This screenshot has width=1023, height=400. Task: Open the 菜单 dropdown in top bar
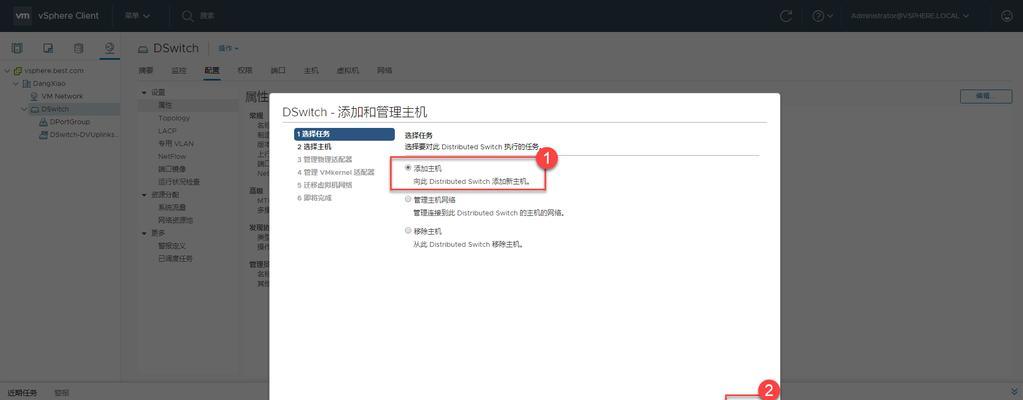137,16
